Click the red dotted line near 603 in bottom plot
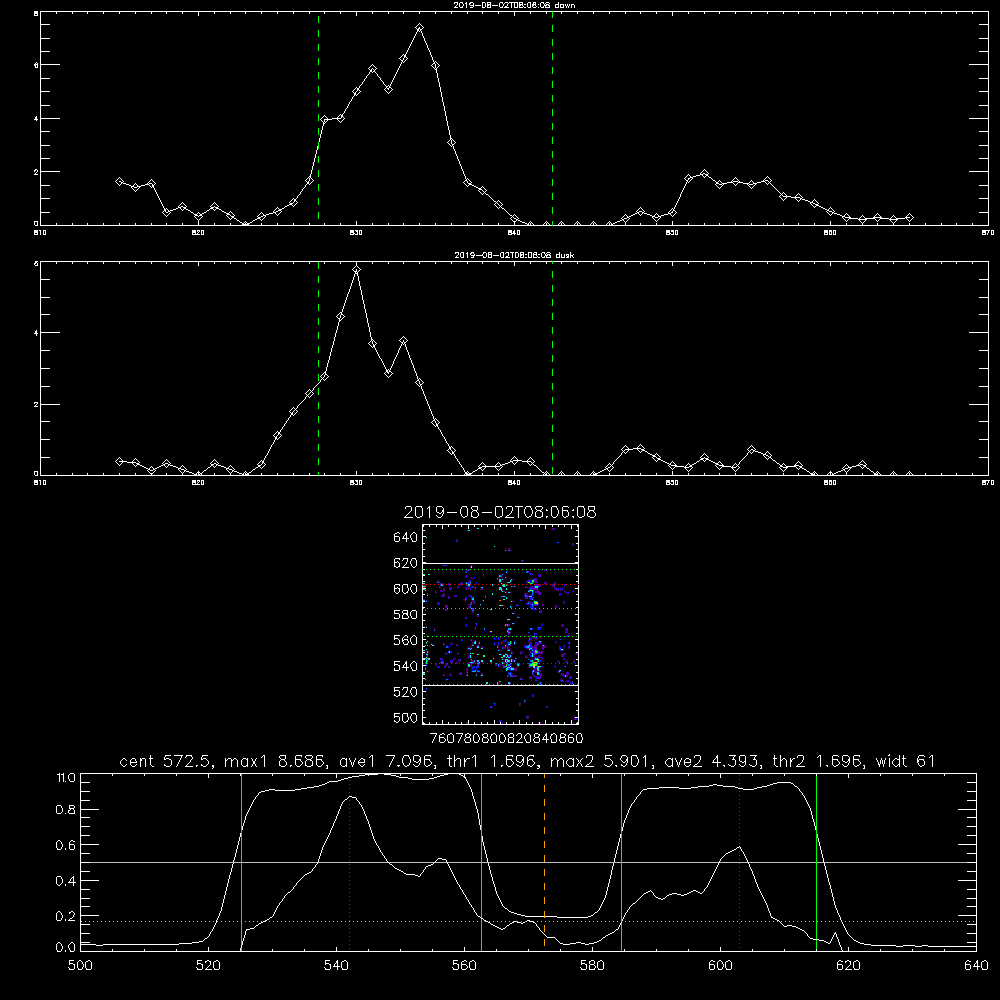The height and width of the screenshot is (1000, 1000). pos(739,861)
